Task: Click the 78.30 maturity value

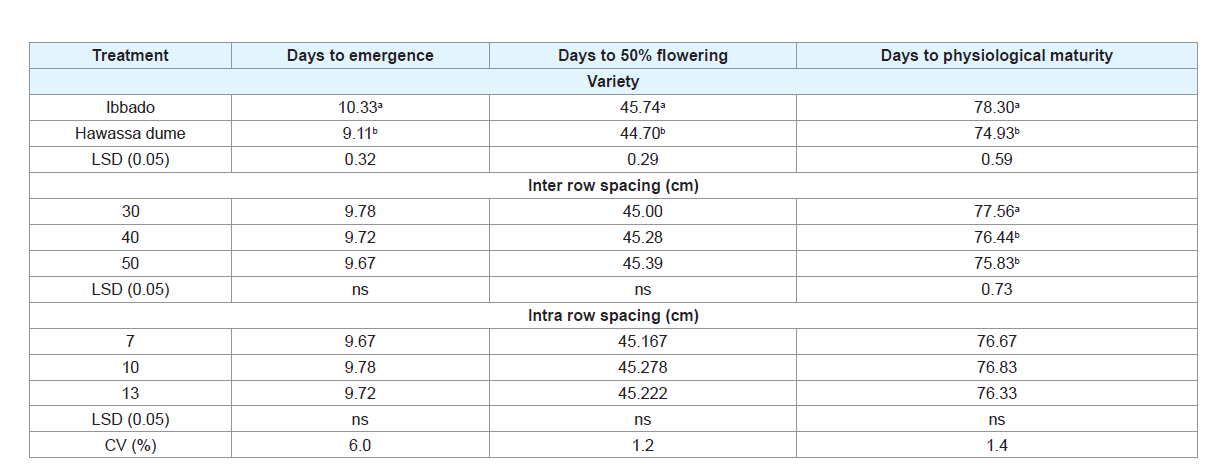Action: [x=996, y=108]
